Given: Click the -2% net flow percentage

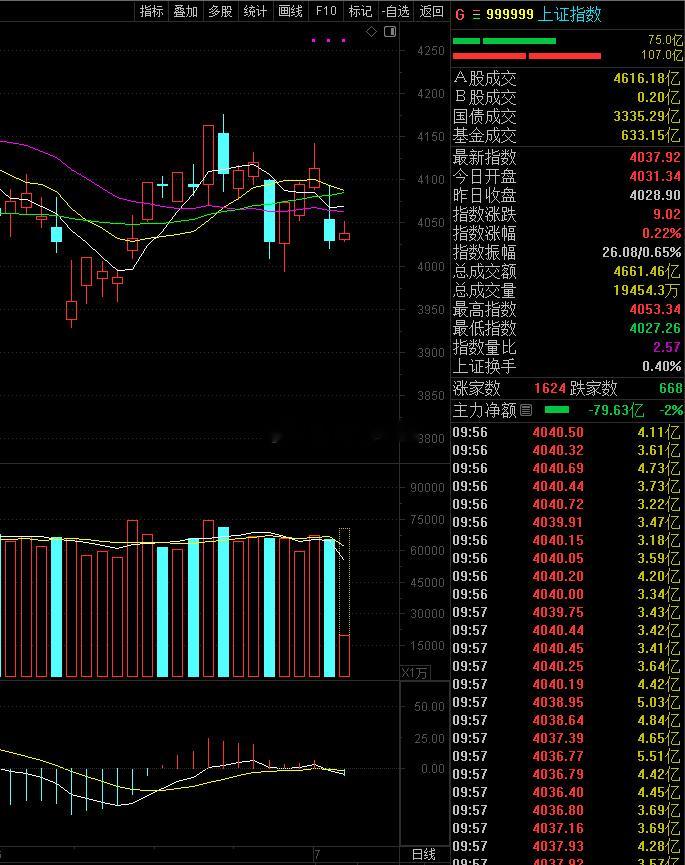Looking at the screenshot, I should (x=671, y=410).
